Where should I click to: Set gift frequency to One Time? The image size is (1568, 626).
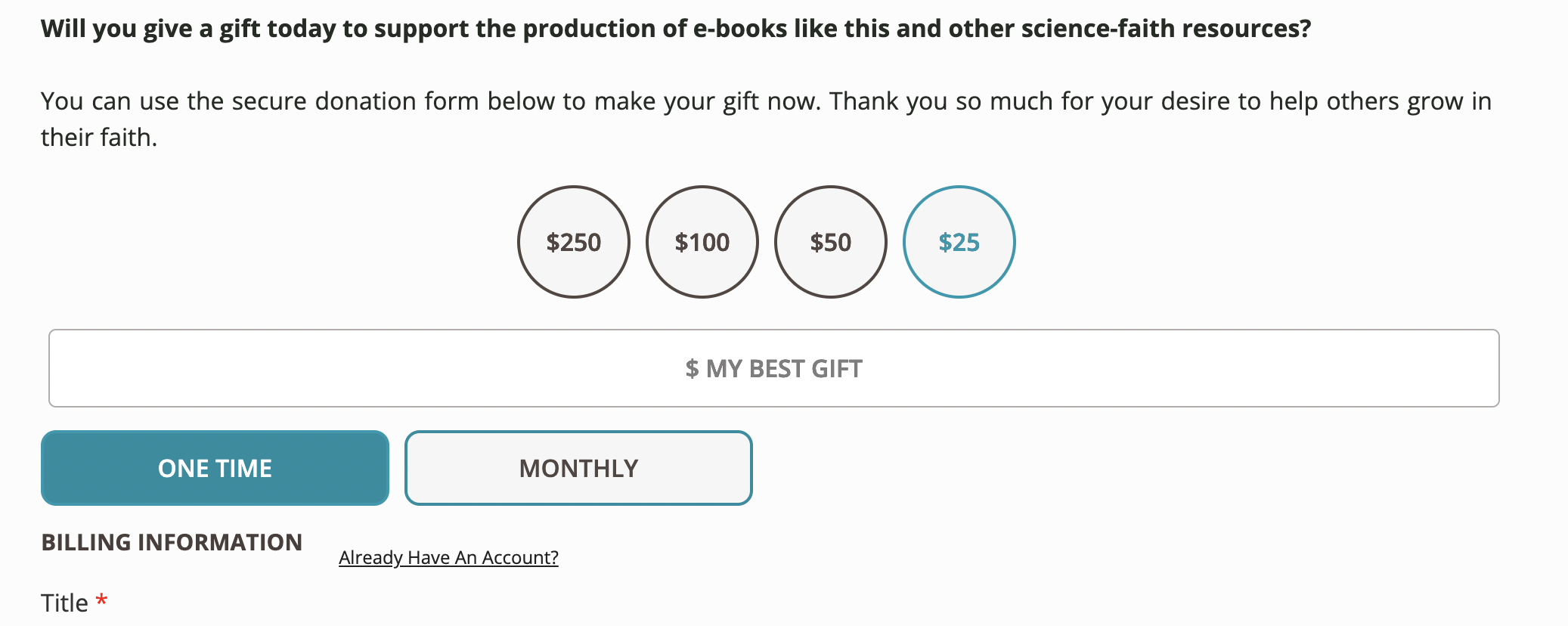(215, 468)
